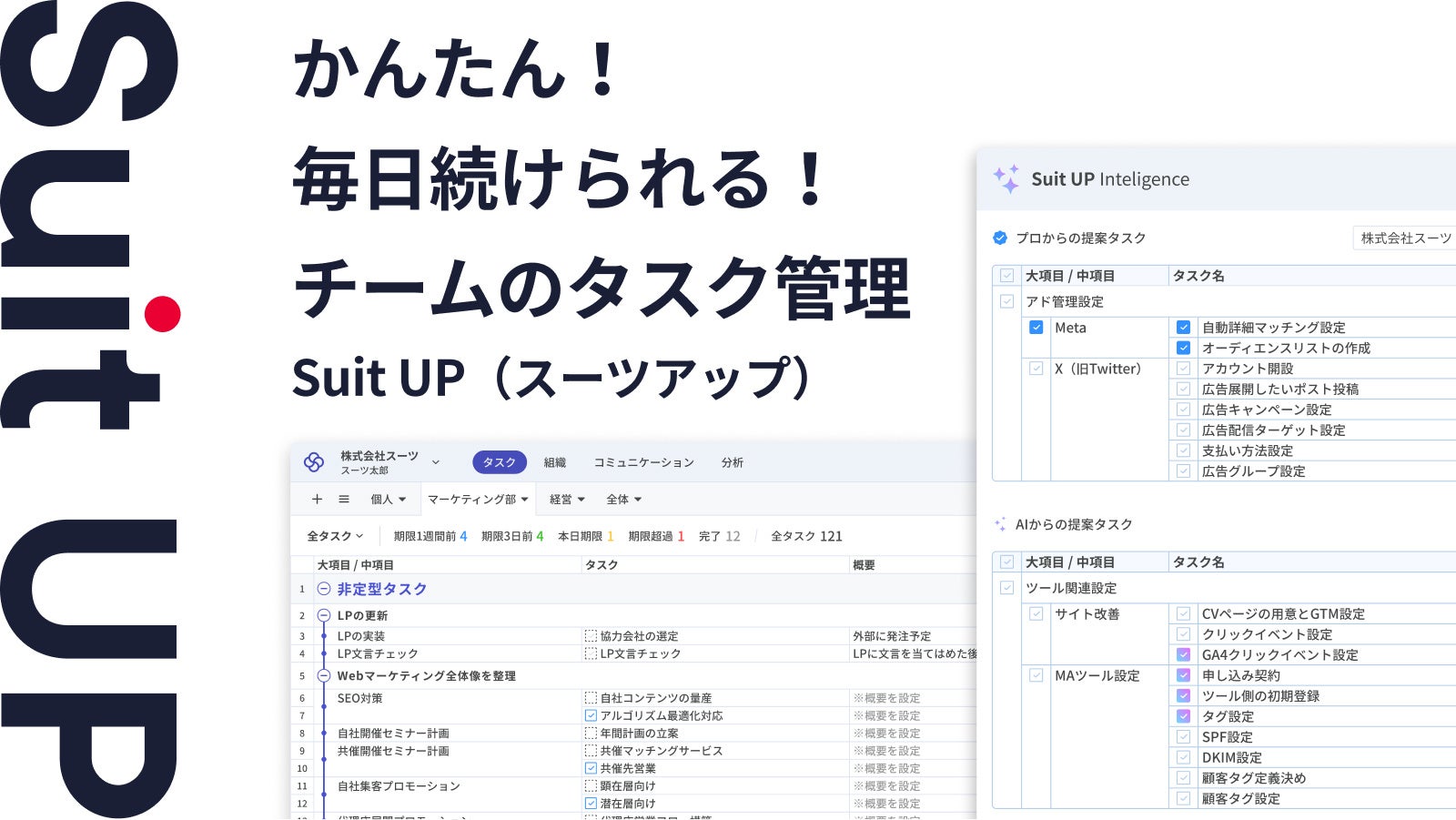
Task: Click the SEO対策 row label
Action: click(x=360, y=698)
